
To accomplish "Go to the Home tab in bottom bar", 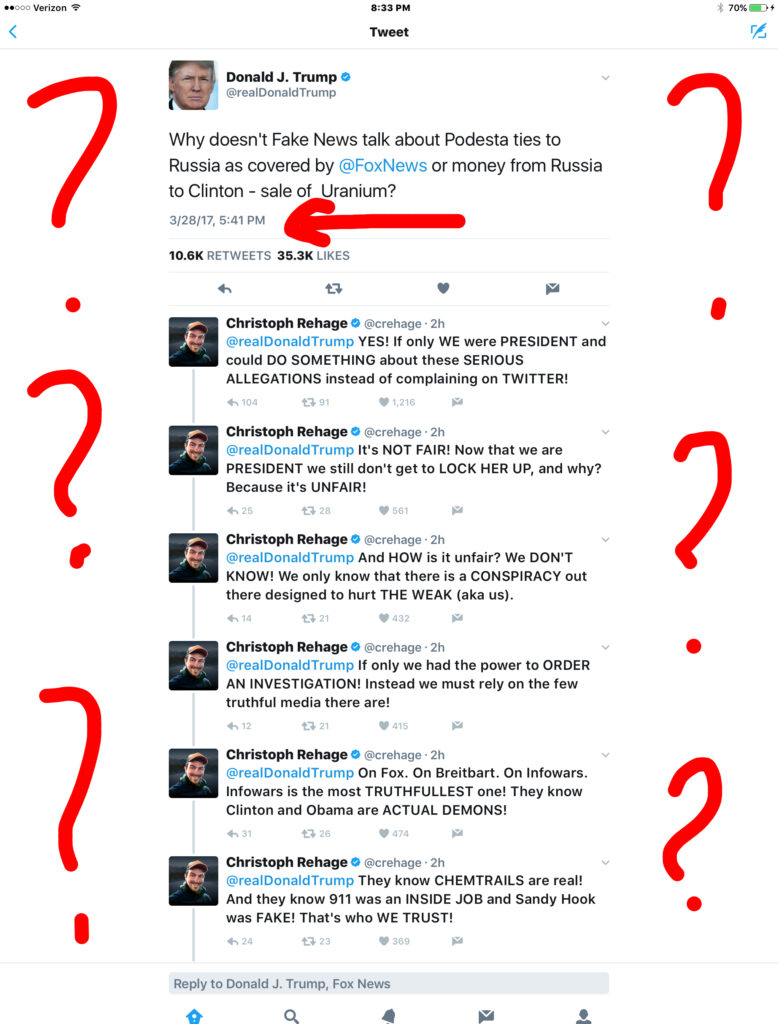I will 194,1016.
